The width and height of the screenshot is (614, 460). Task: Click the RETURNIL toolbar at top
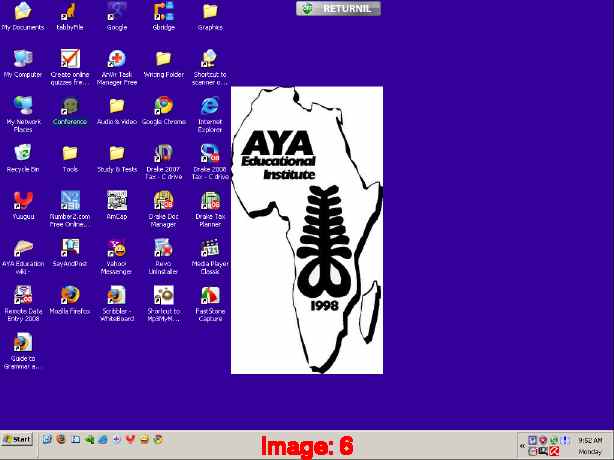click(338, 8)
